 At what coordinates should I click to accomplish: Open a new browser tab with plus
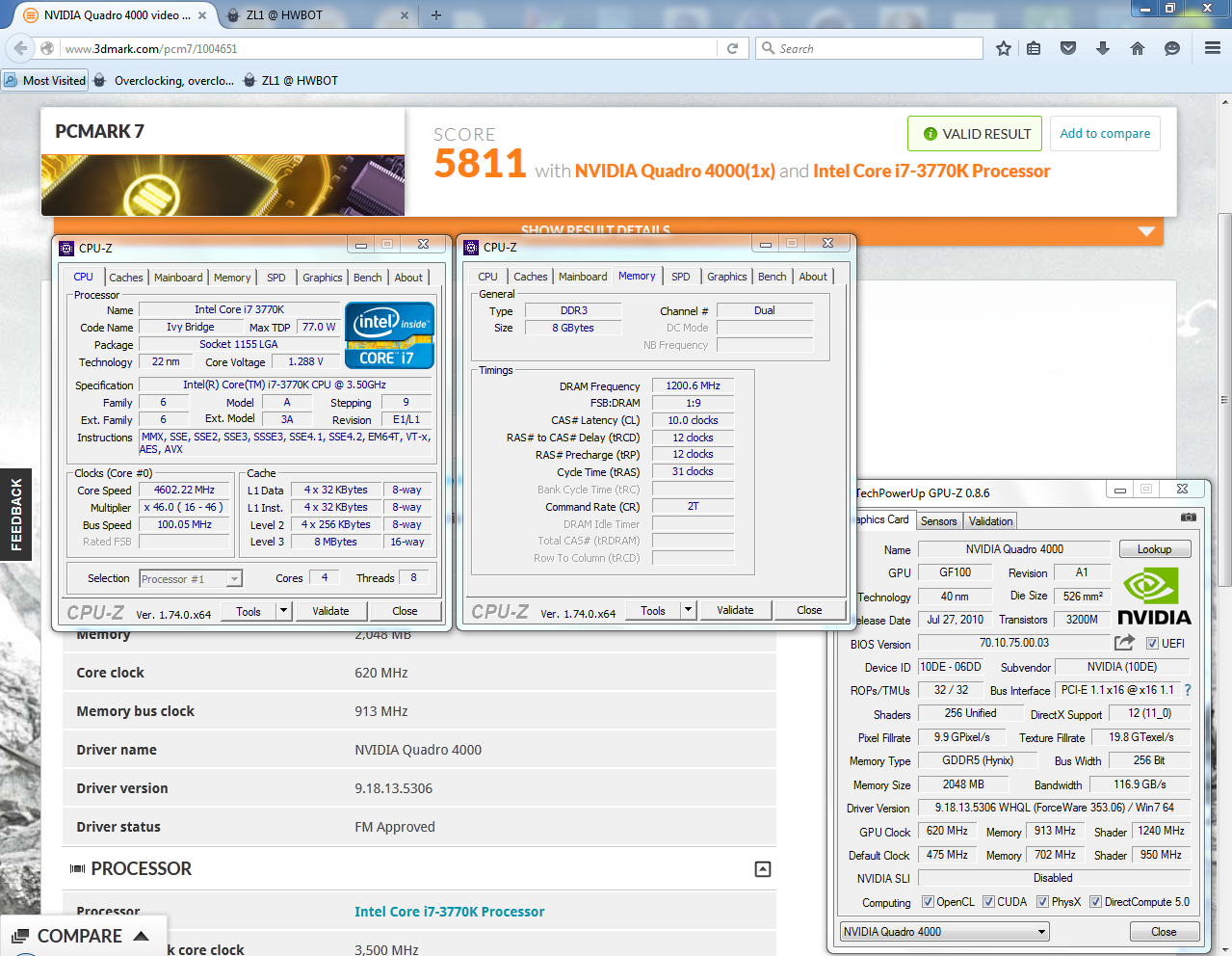click(436, 15)
